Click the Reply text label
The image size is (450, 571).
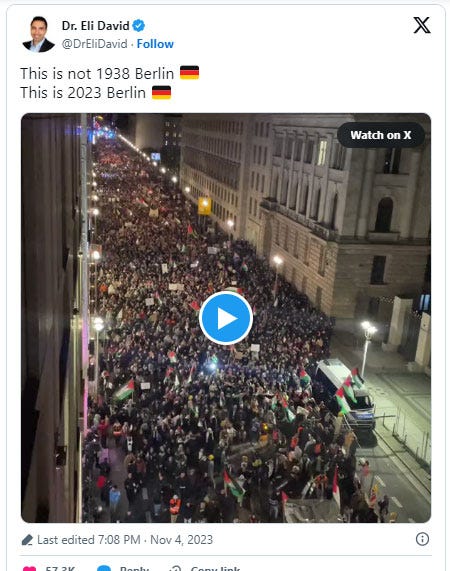(x=134, y=568)
